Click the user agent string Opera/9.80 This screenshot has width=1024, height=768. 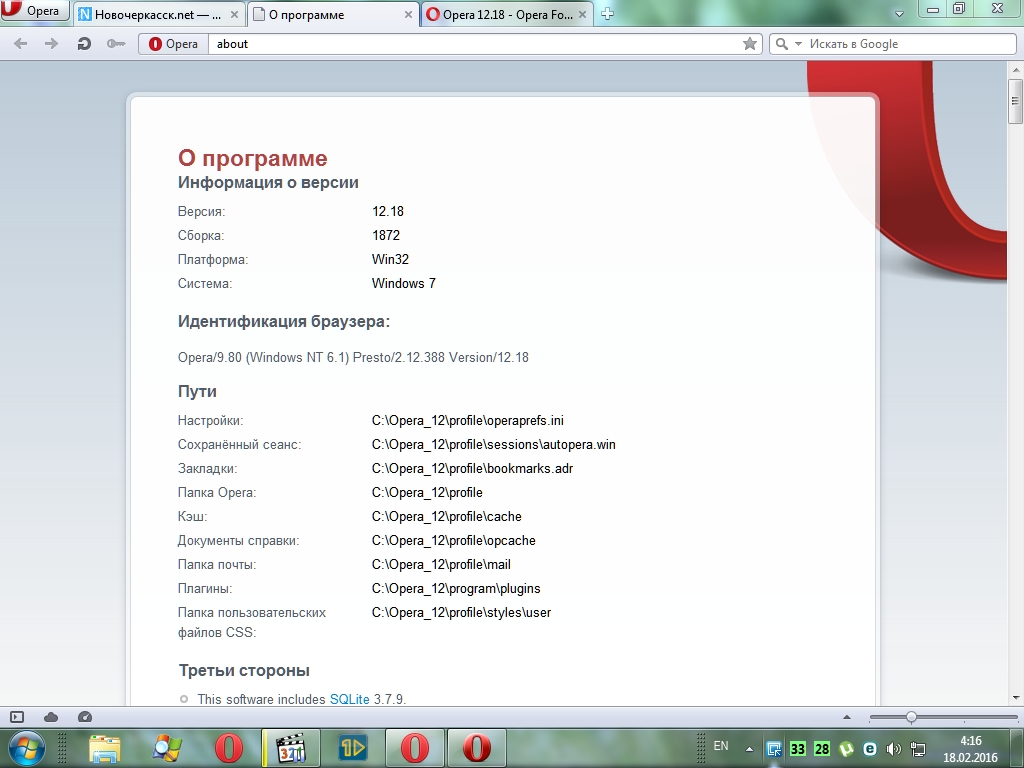353,357
